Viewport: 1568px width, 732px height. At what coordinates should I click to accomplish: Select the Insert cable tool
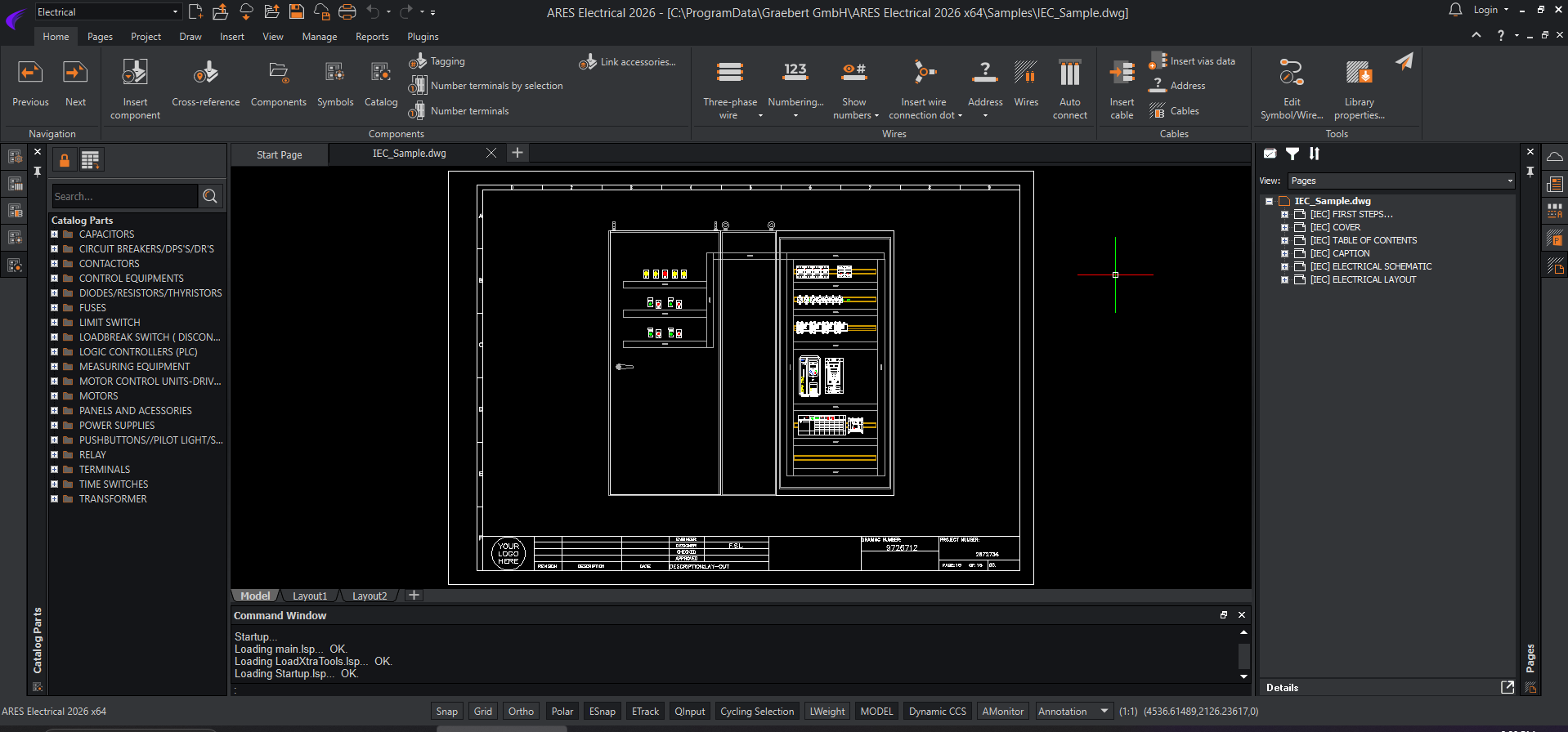tap(1122, 74)
